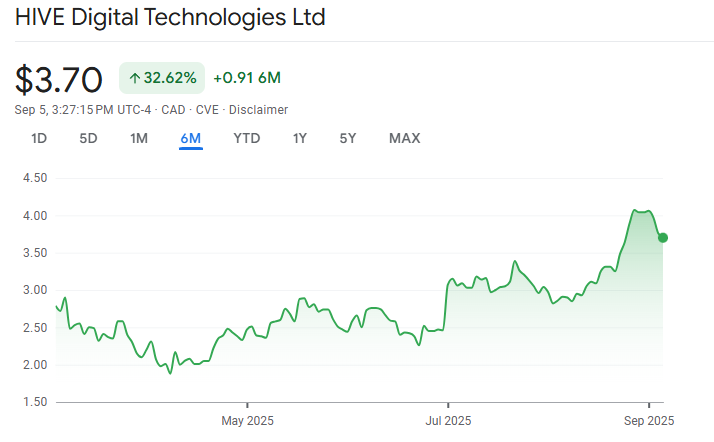The height and width of the screenshot is (442, 714).
Task: Click the HIVE Digital Technologies Ltd title
Action: pyautogui.click(x=170, y=18)
